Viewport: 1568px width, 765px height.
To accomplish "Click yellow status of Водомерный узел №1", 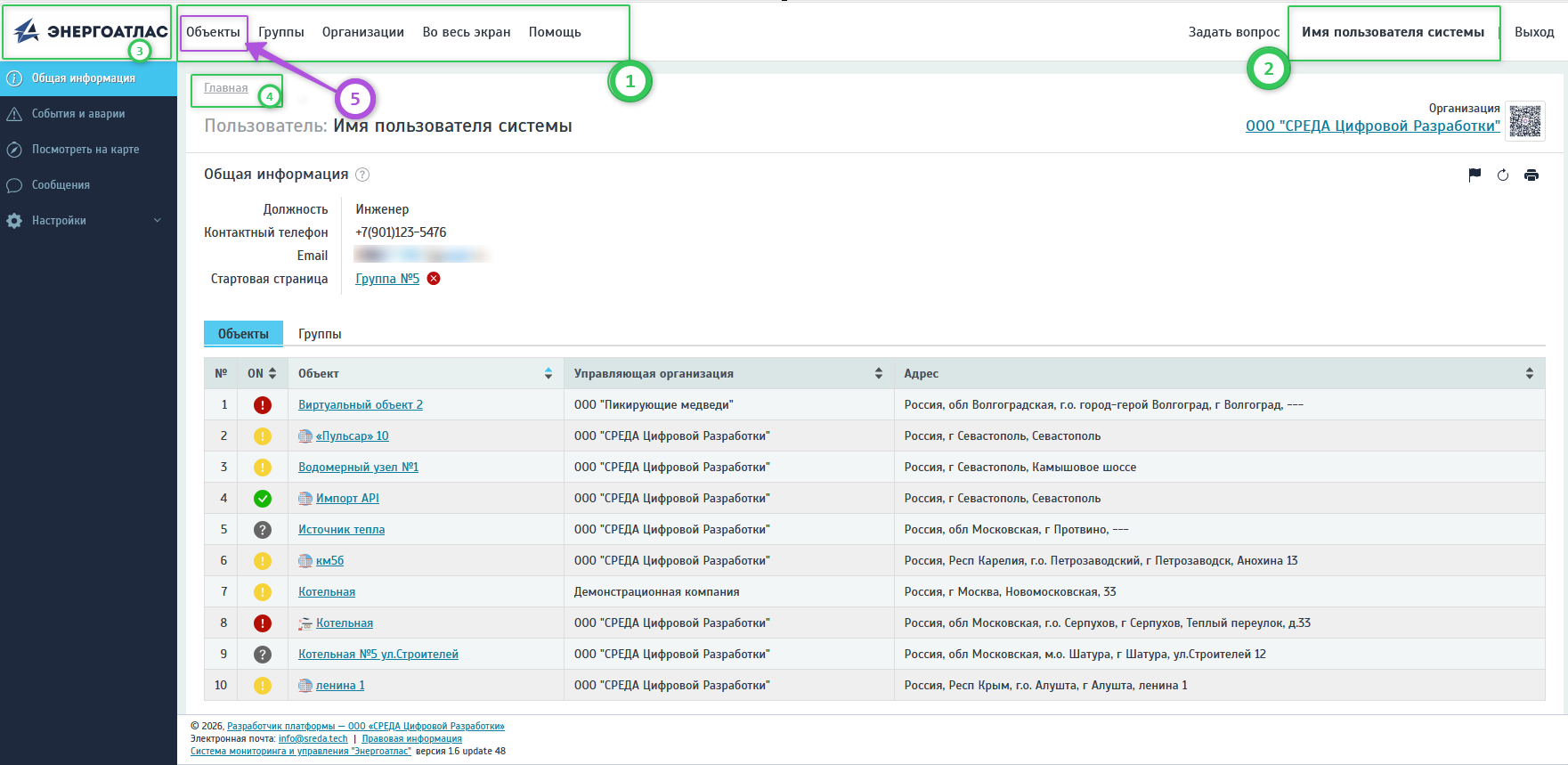I will (x=263, y=468).
